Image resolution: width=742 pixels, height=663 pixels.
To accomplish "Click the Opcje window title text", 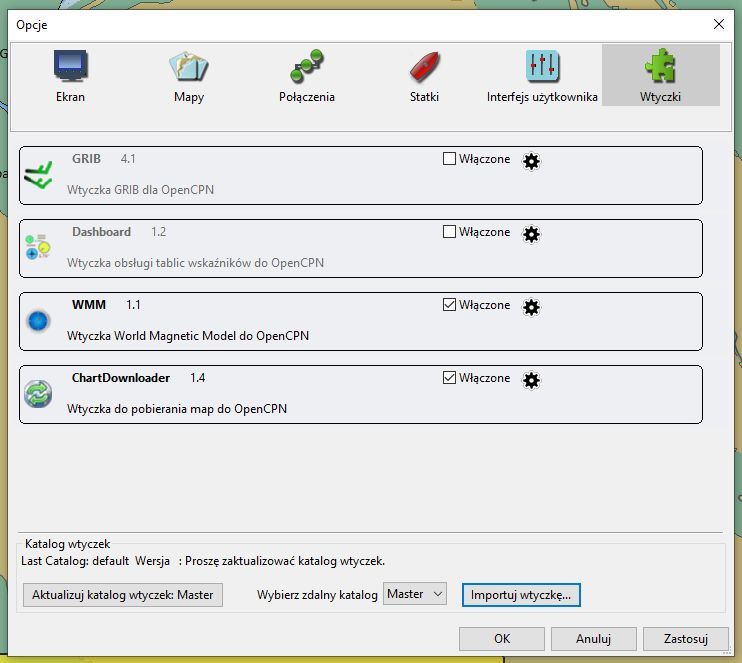I will coord(32,25).
